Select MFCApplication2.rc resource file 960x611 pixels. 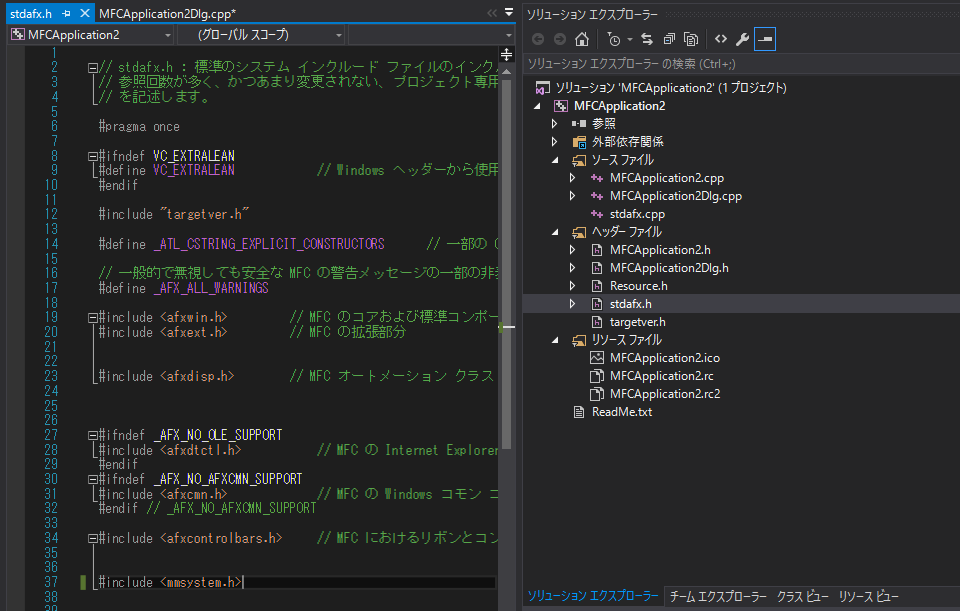[661, 375]
